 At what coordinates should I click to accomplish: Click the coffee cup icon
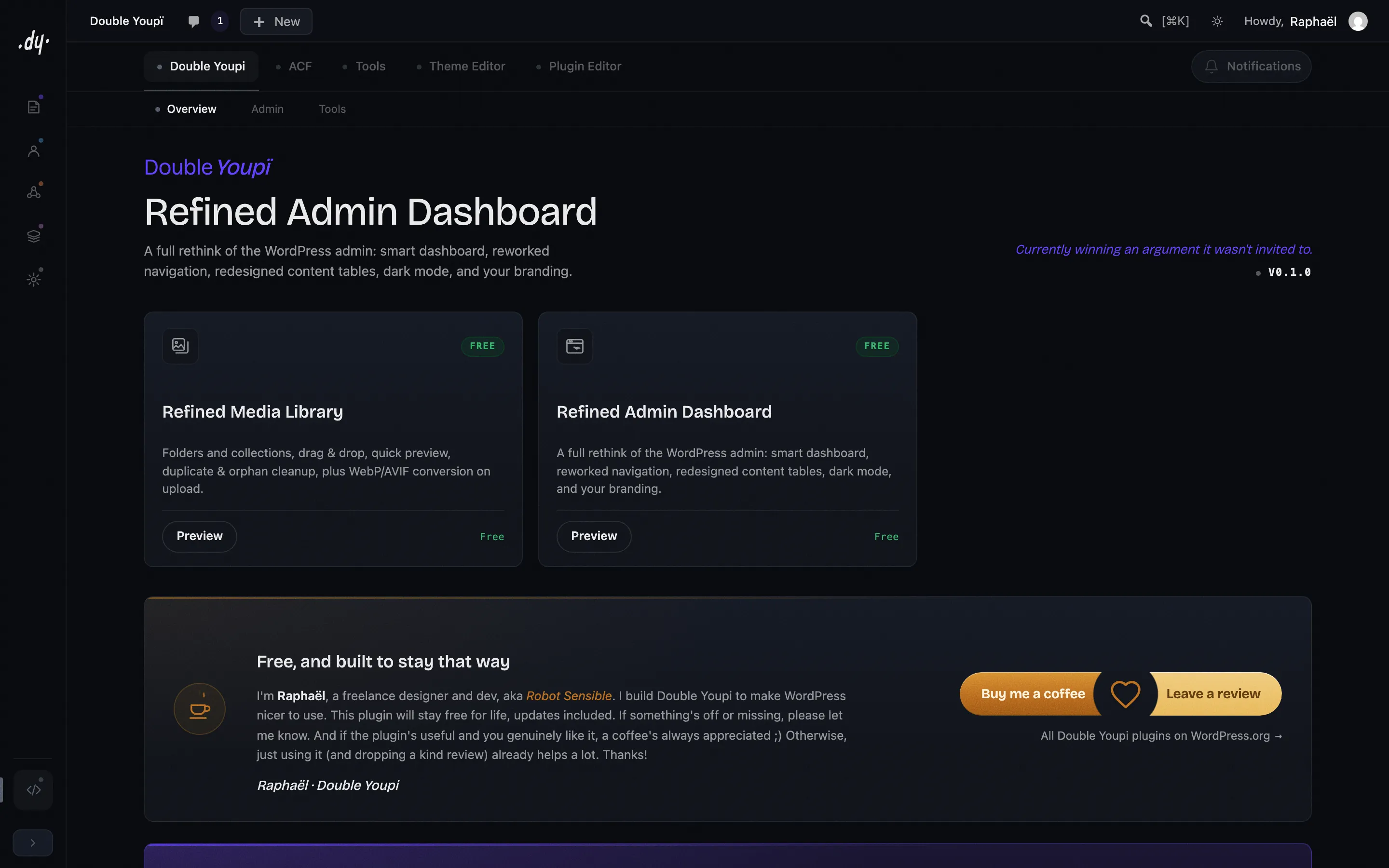pyautogui.click(x=200, y=709)
